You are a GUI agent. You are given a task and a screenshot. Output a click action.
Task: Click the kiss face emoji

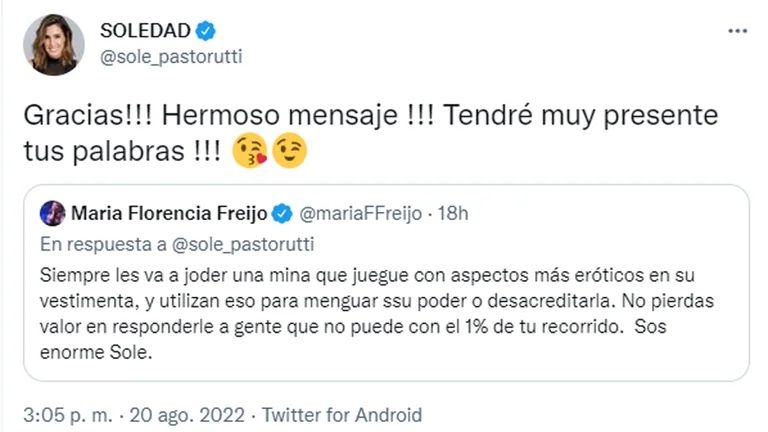tap(250, 150)
